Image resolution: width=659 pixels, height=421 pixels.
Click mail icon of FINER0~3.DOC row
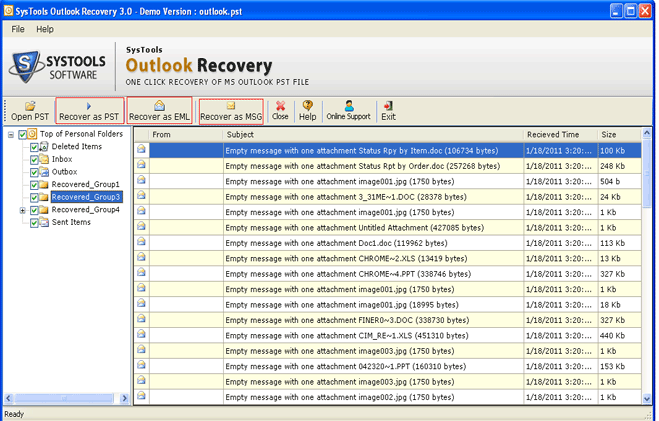142,318
